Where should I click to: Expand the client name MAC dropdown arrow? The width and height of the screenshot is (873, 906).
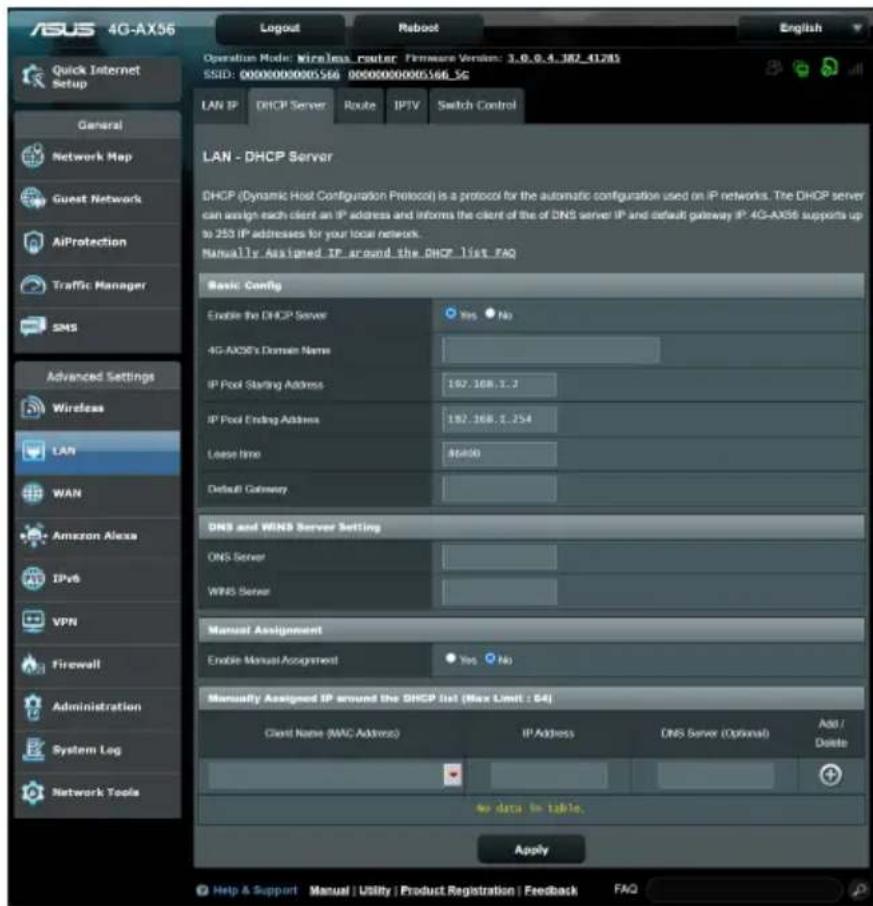[453, 775]
